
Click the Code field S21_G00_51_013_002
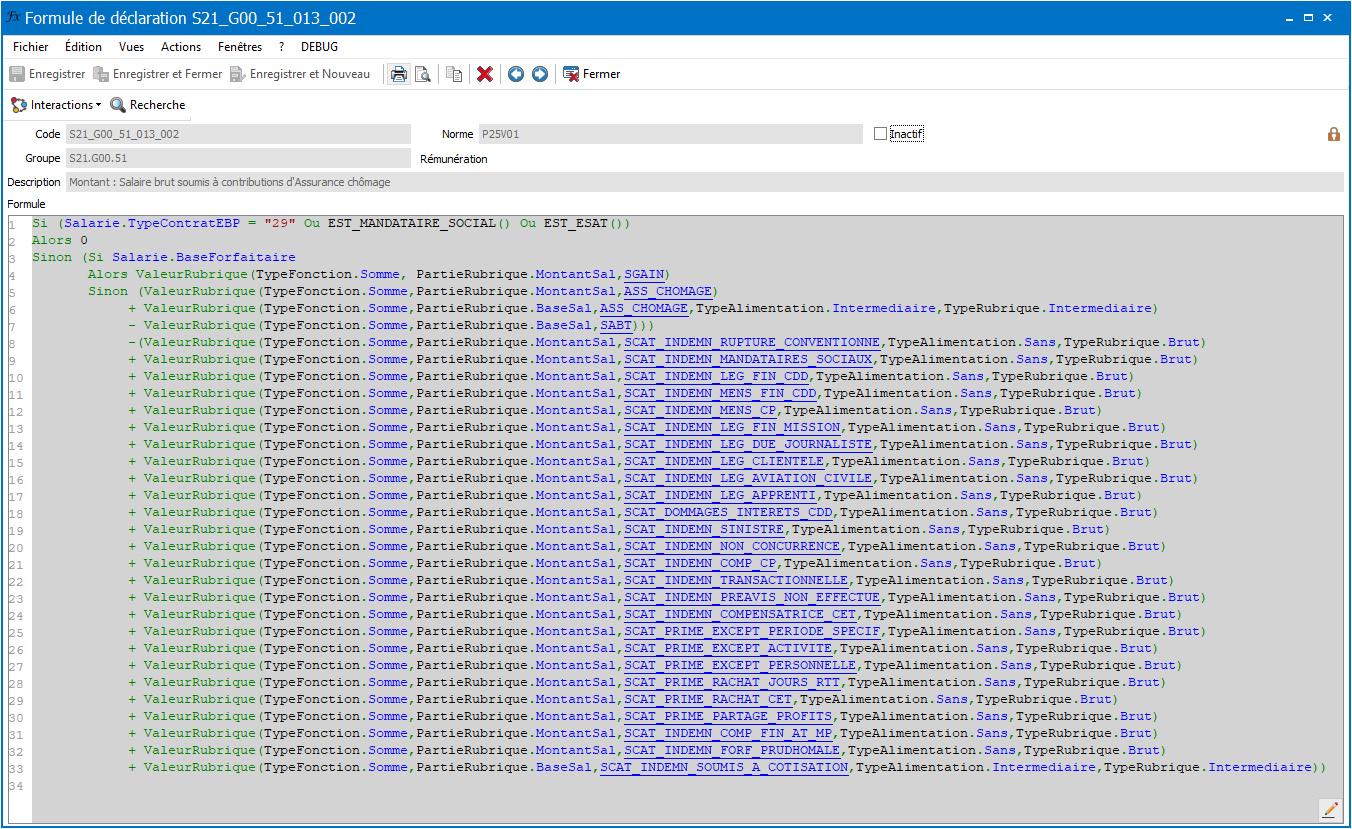click(238, 134)
